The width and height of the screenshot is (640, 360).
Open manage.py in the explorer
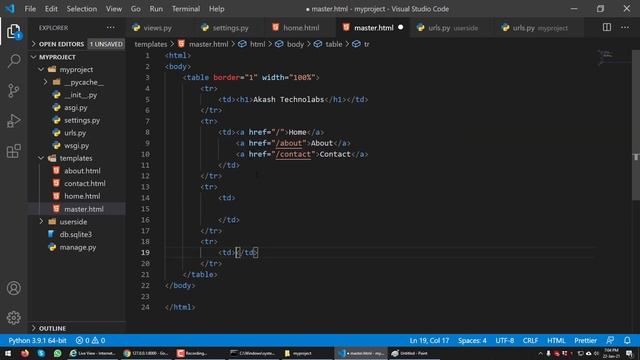pos(77,247)
